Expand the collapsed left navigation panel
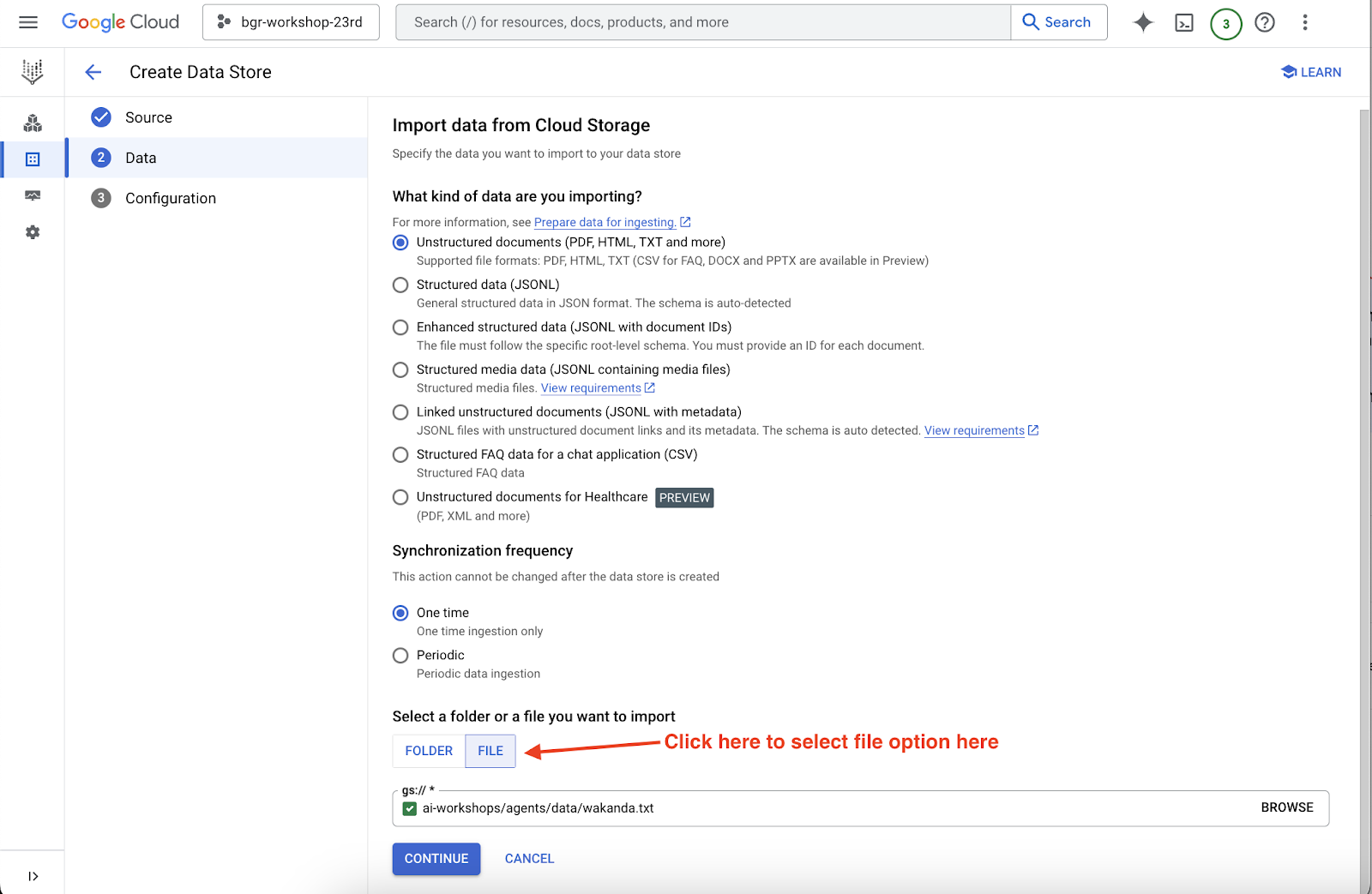 (33, 876)
